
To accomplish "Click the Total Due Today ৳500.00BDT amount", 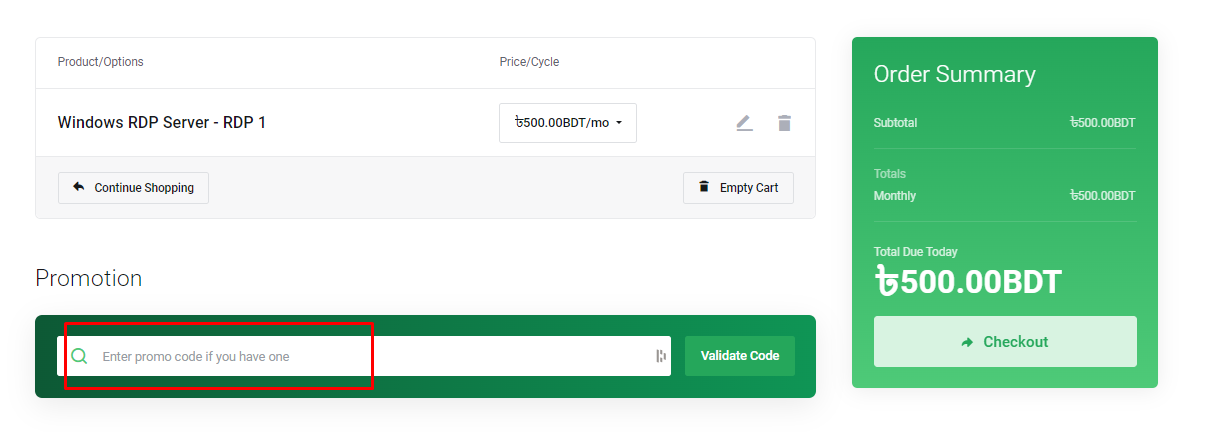I will (x=968, y=282).
